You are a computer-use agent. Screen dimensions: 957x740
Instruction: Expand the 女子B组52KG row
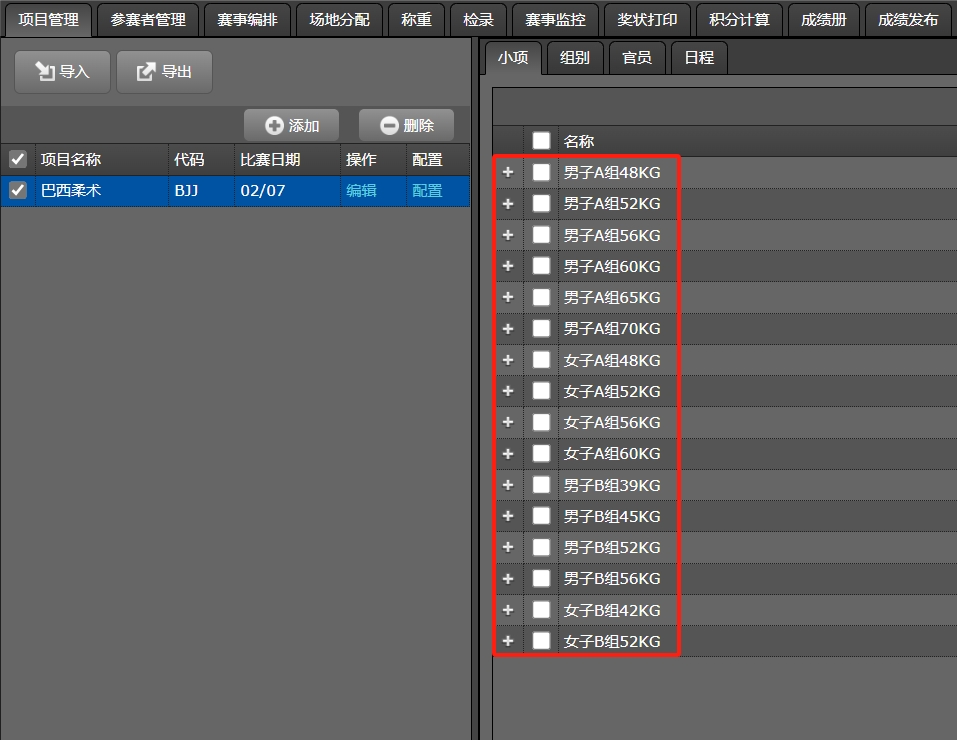pos(508,641)
